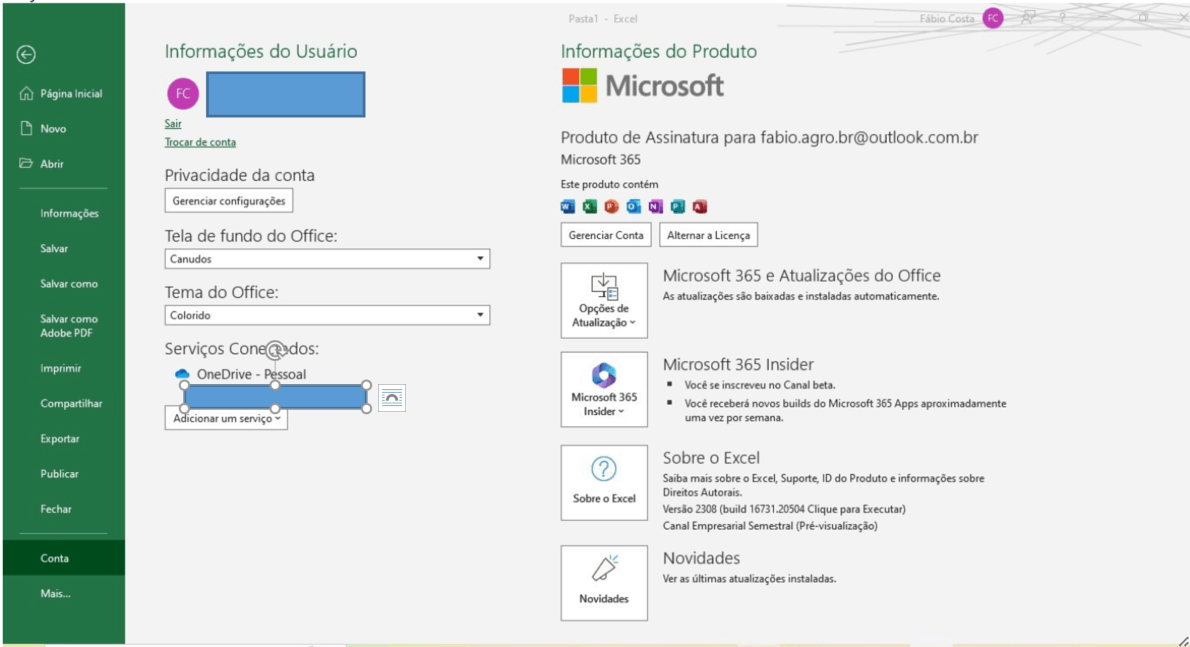Click the PowerPoint app icon

pos(612,206)
